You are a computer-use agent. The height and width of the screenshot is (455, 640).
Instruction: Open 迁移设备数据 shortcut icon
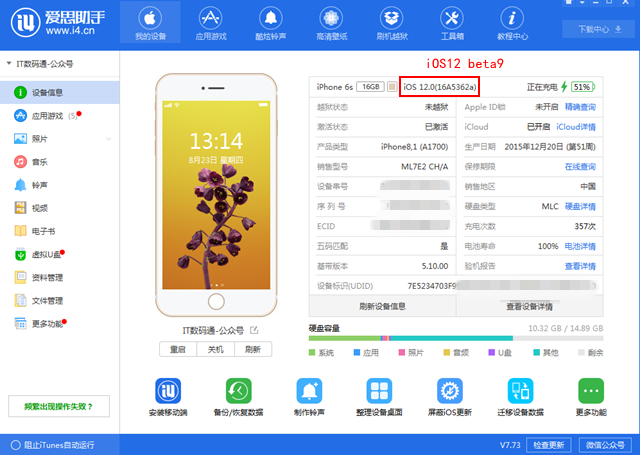520,391
